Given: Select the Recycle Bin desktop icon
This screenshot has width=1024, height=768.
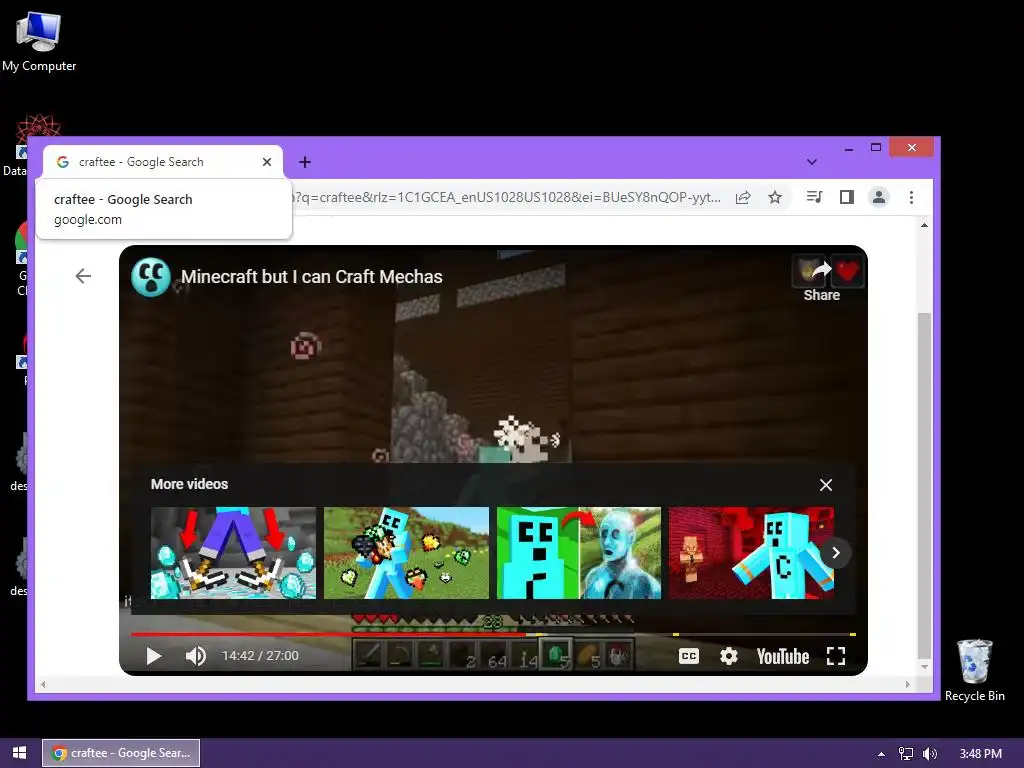Looking at the screenshot, I should tap(974, 670).
